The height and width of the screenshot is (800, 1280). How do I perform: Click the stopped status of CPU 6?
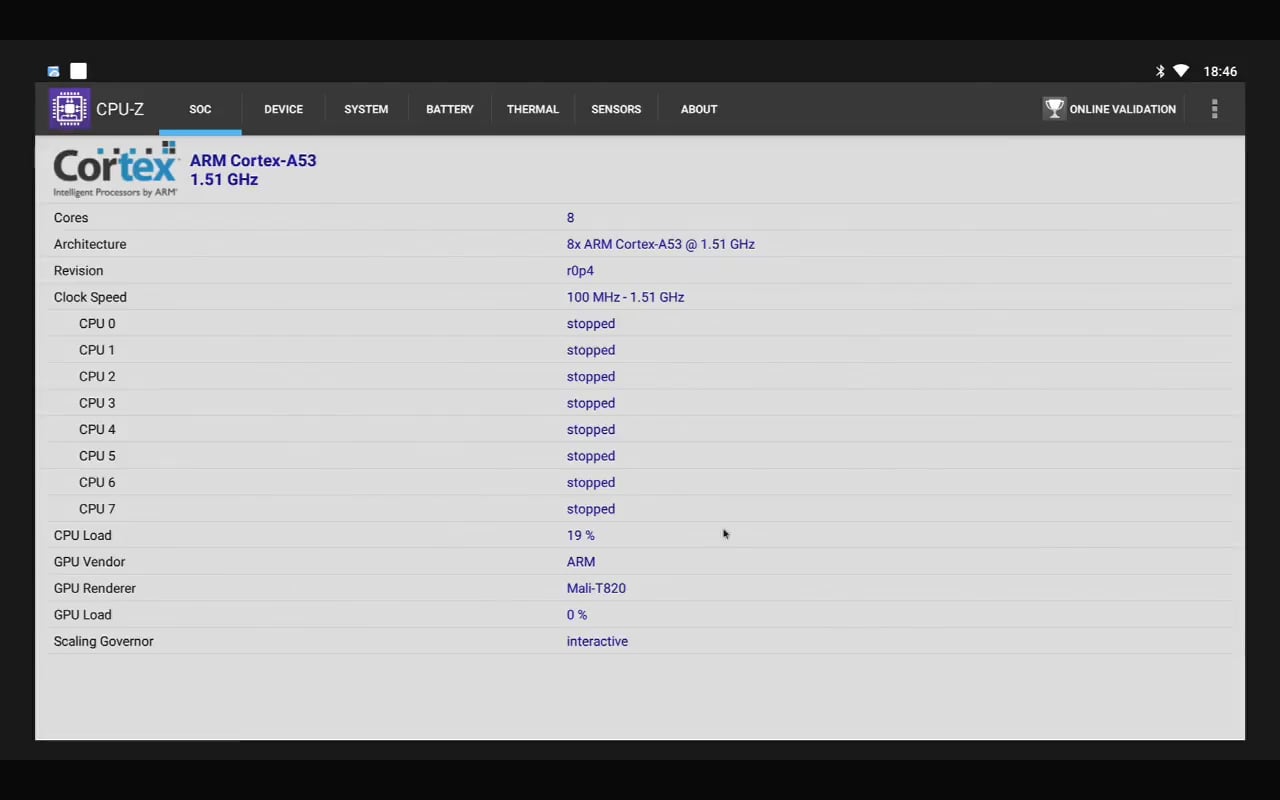point(591,483)
